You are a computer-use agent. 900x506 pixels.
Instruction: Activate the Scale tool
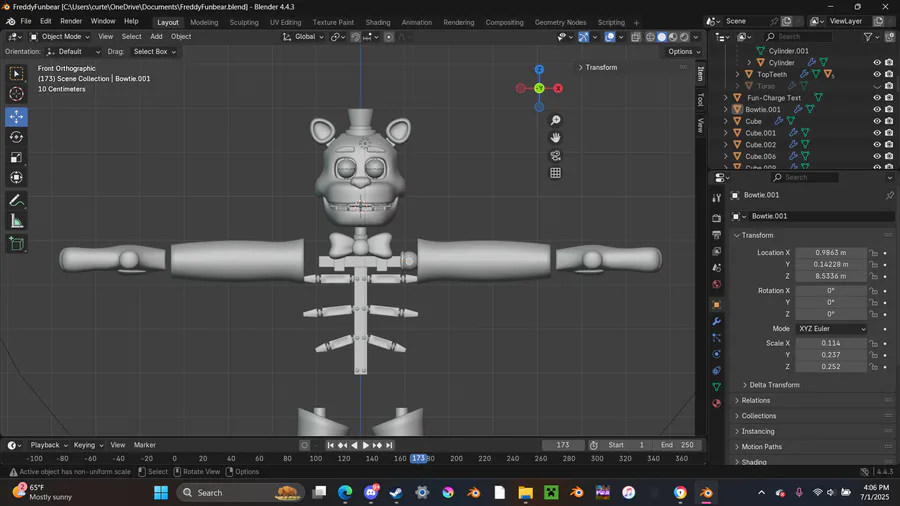[x=16, y=157]
